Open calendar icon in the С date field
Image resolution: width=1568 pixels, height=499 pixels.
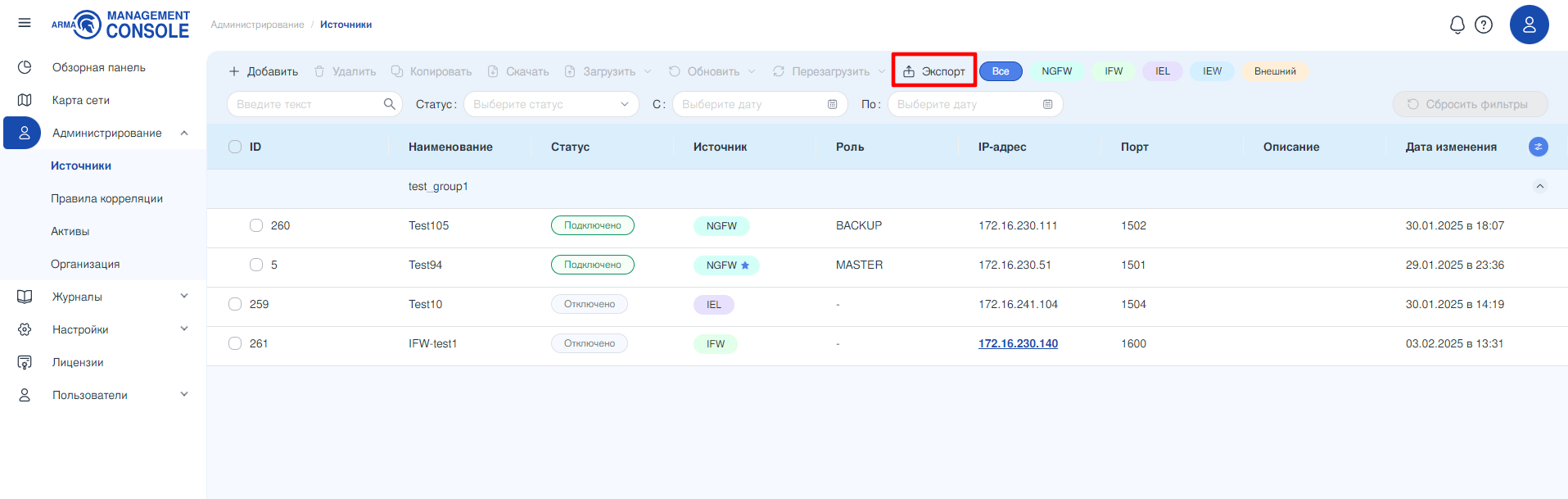point(832,104)
